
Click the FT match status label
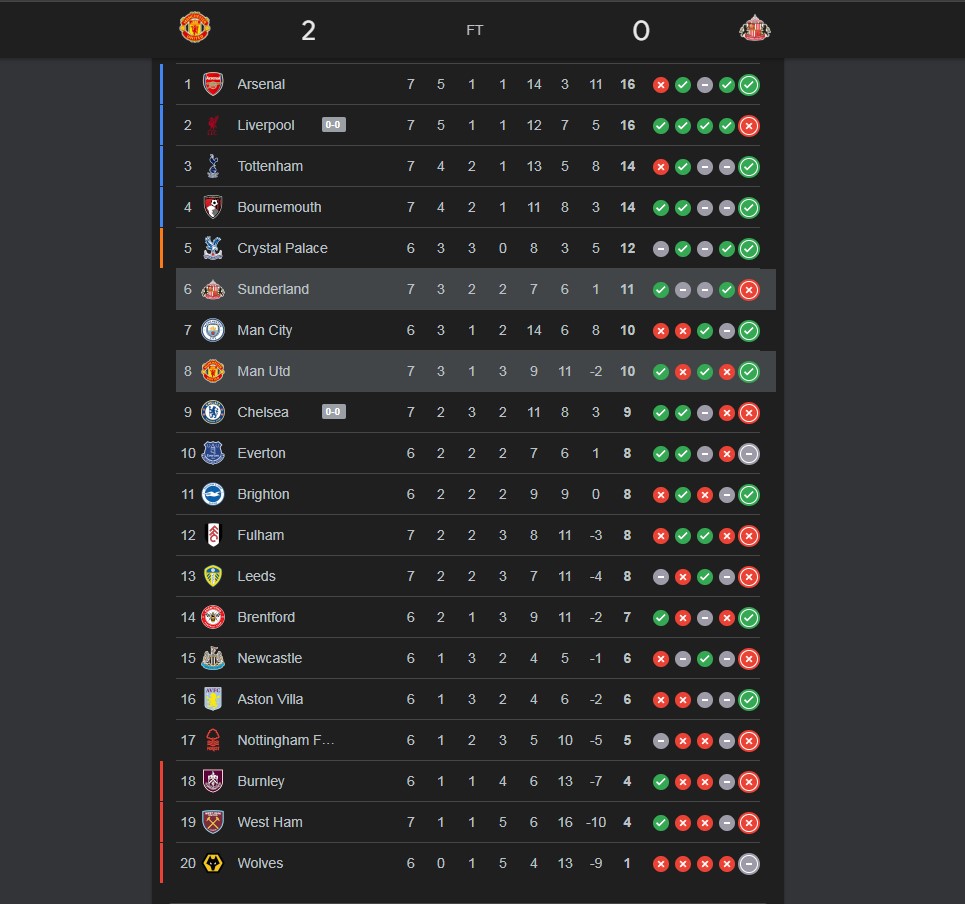(x=475, y=30)
